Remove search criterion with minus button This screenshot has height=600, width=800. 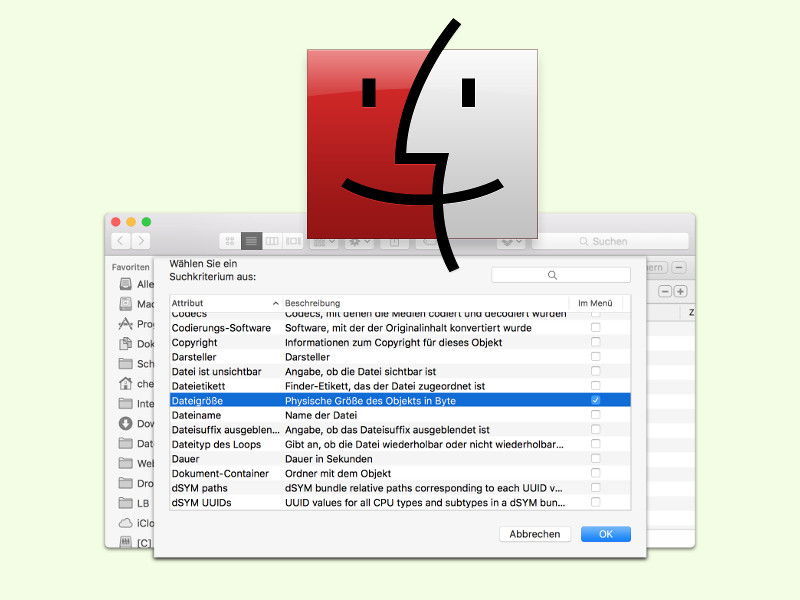pos(665,291)
